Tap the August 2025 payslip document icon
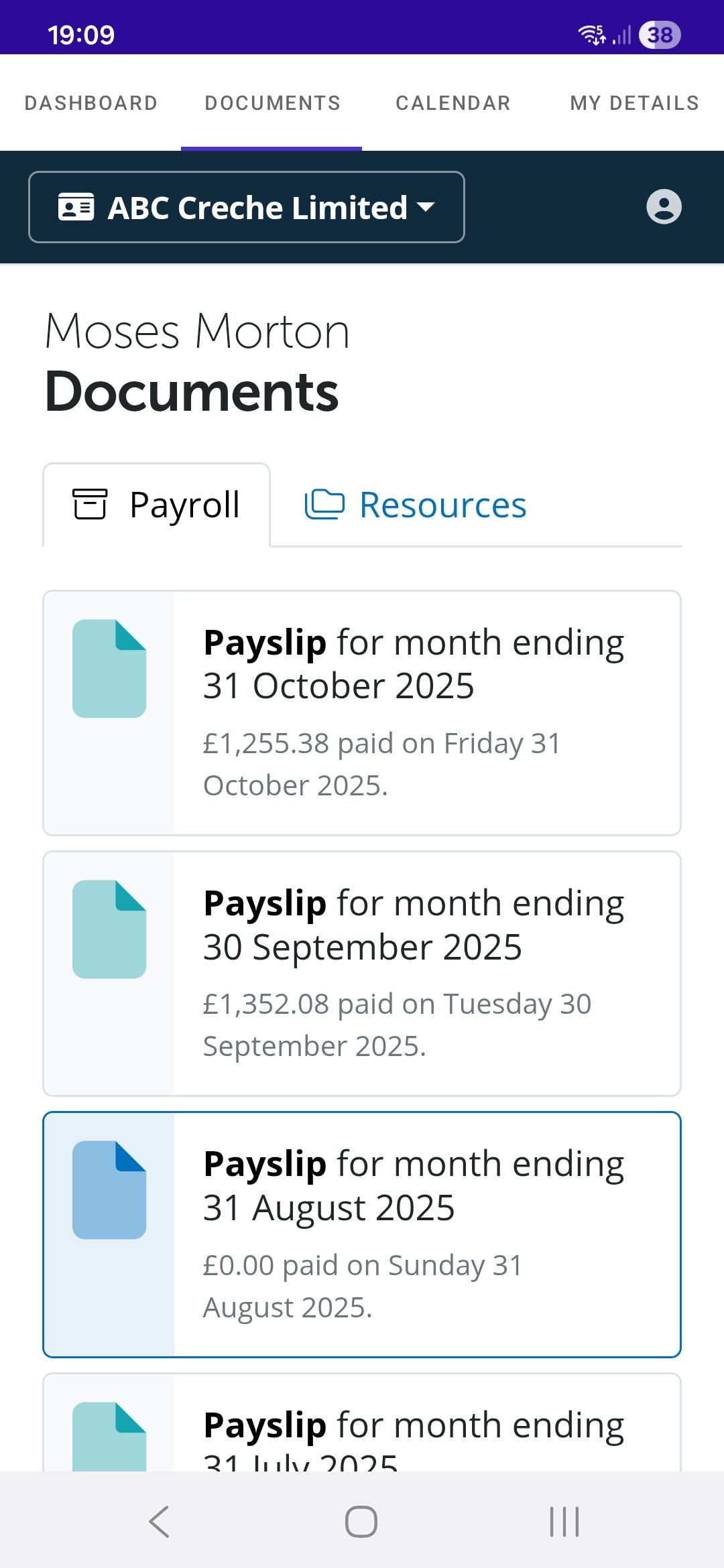This screenshot has height=1568, width=724. coord(109,1190)
